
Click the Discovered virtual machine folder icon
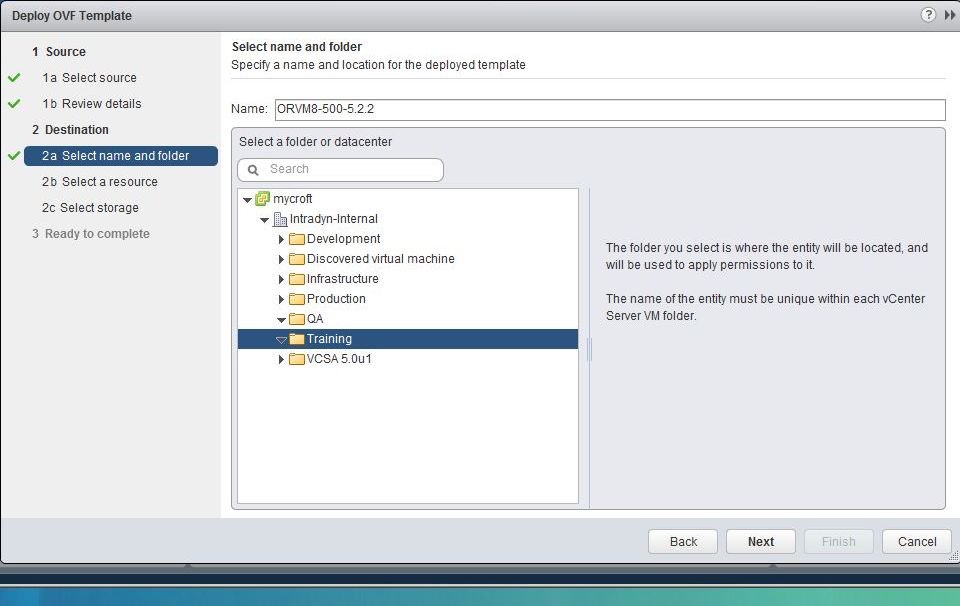pyautogui.click(x=296, y=259)
